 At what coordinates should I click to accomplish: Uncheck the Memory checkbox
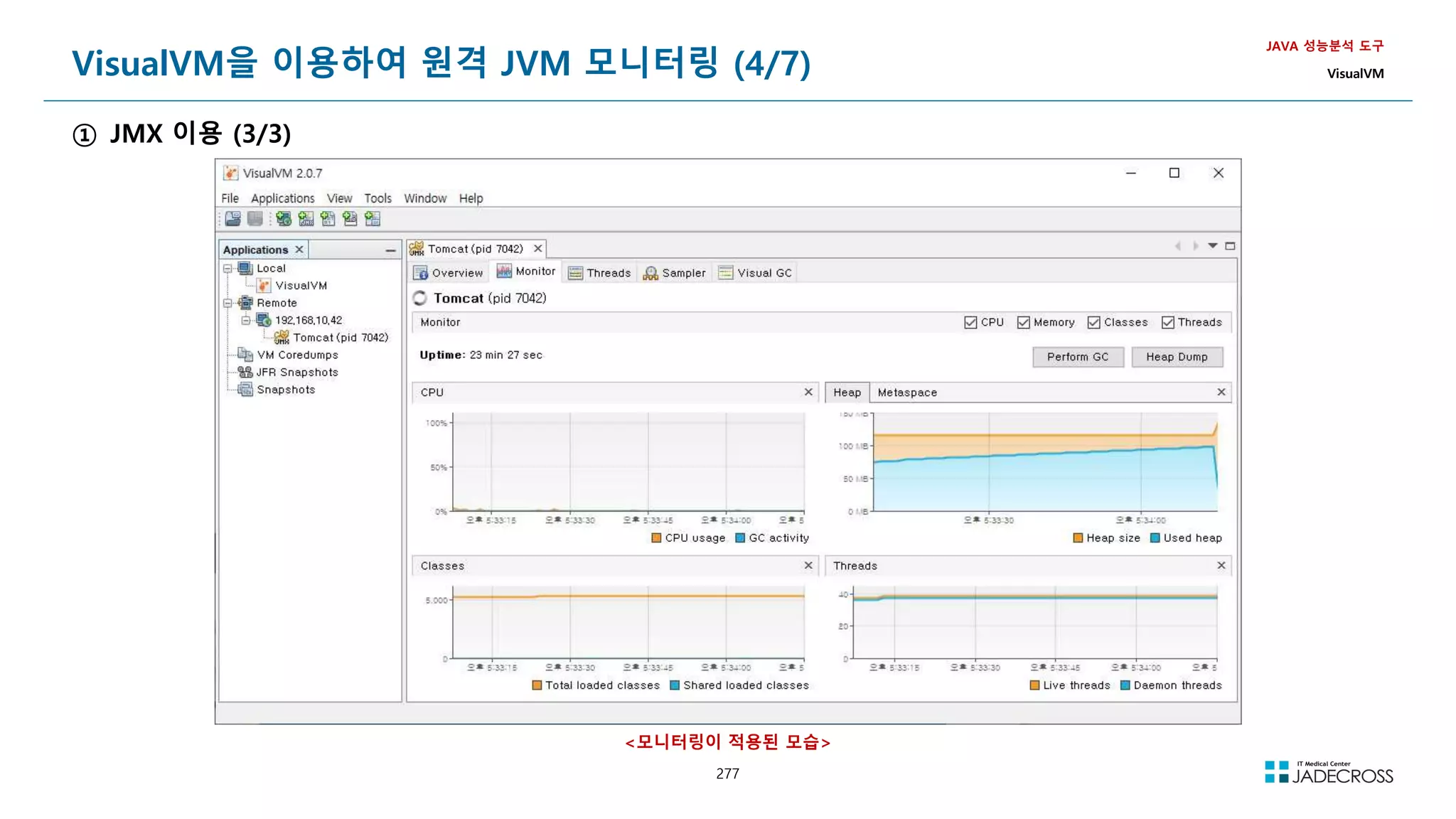tap(1024, 323)
